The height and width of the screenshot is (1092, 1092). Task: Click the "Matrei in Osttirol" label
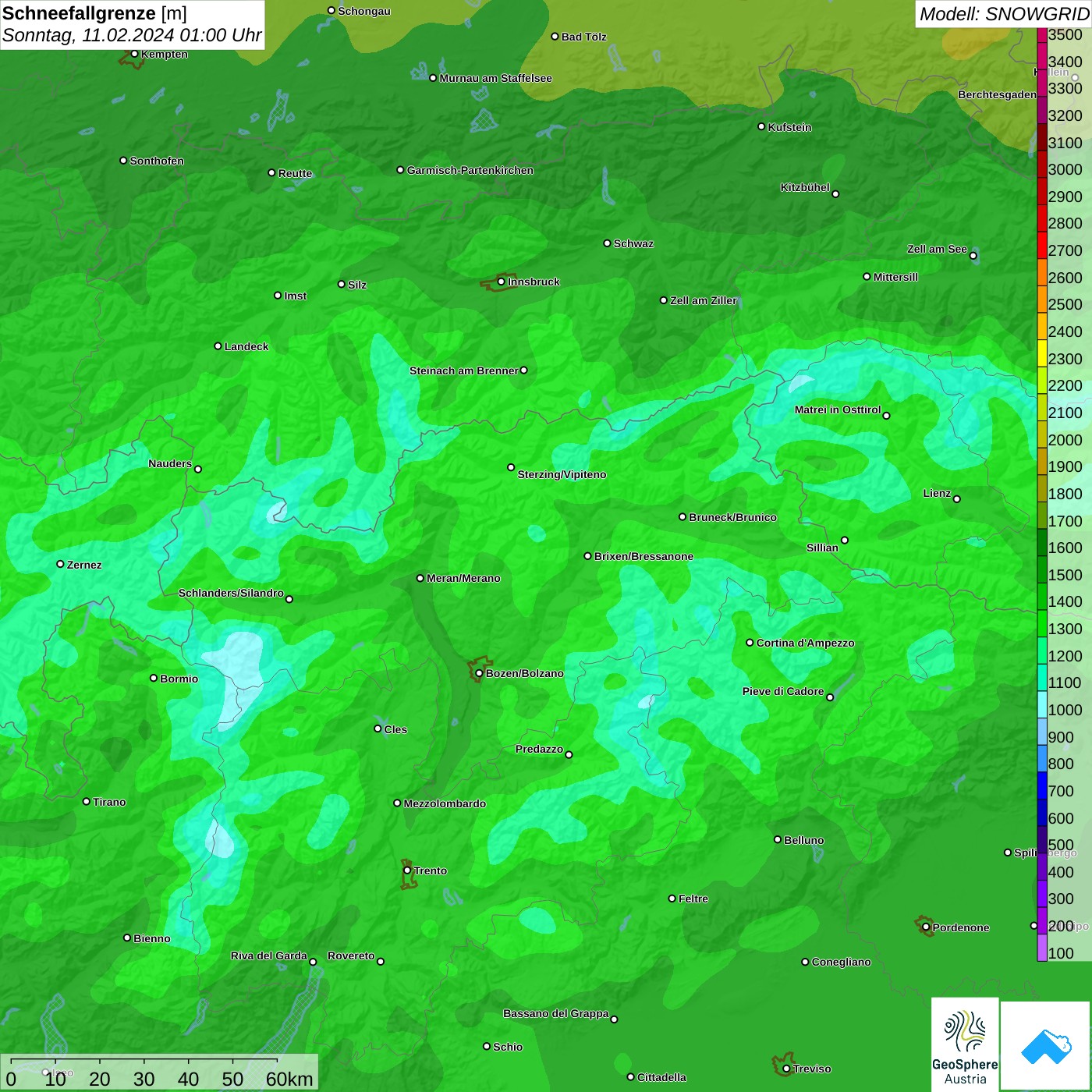pyautogui.click(x=838, y=409)
